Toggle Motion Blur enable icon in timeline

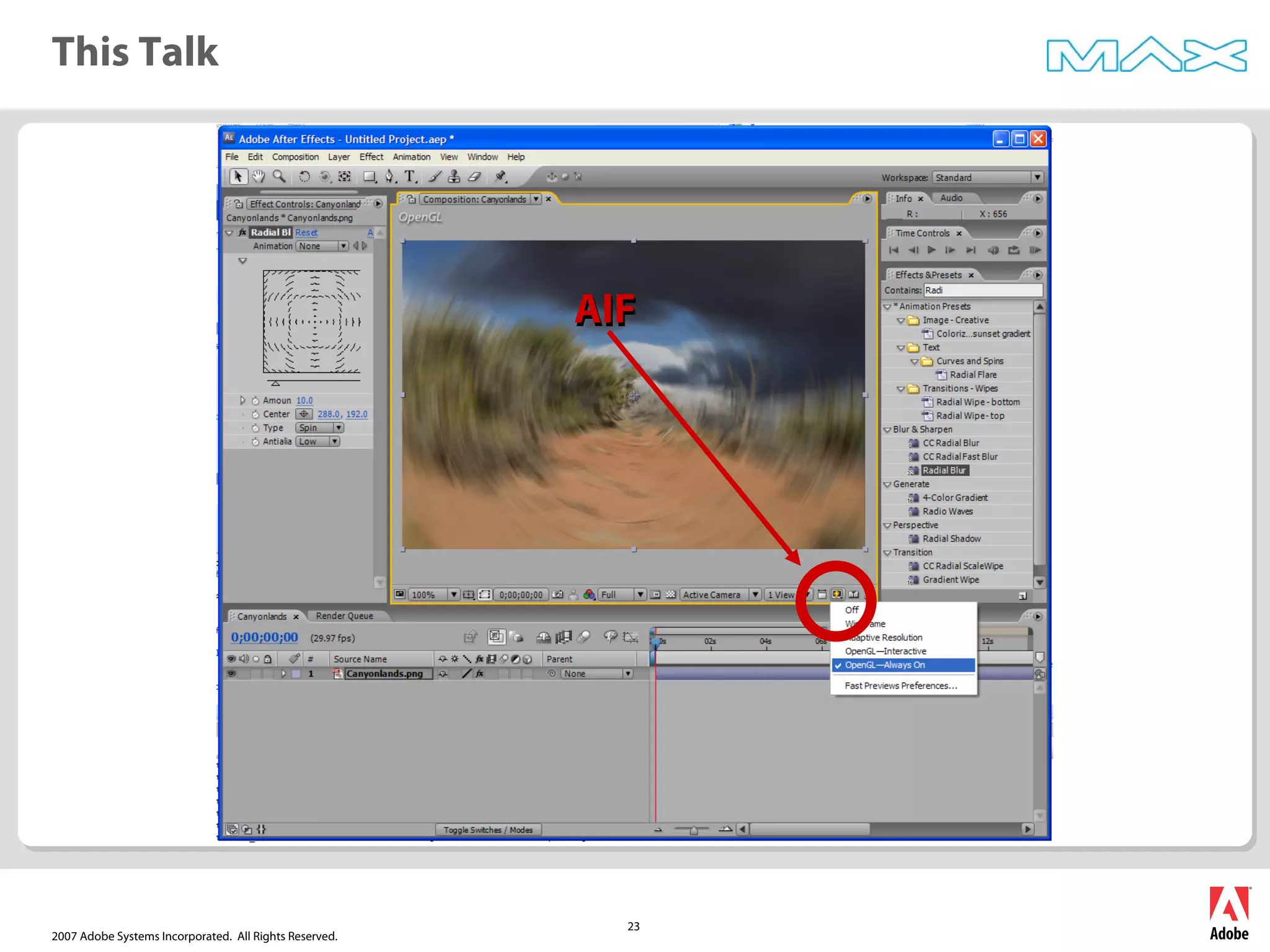click(x=584, y=637)
